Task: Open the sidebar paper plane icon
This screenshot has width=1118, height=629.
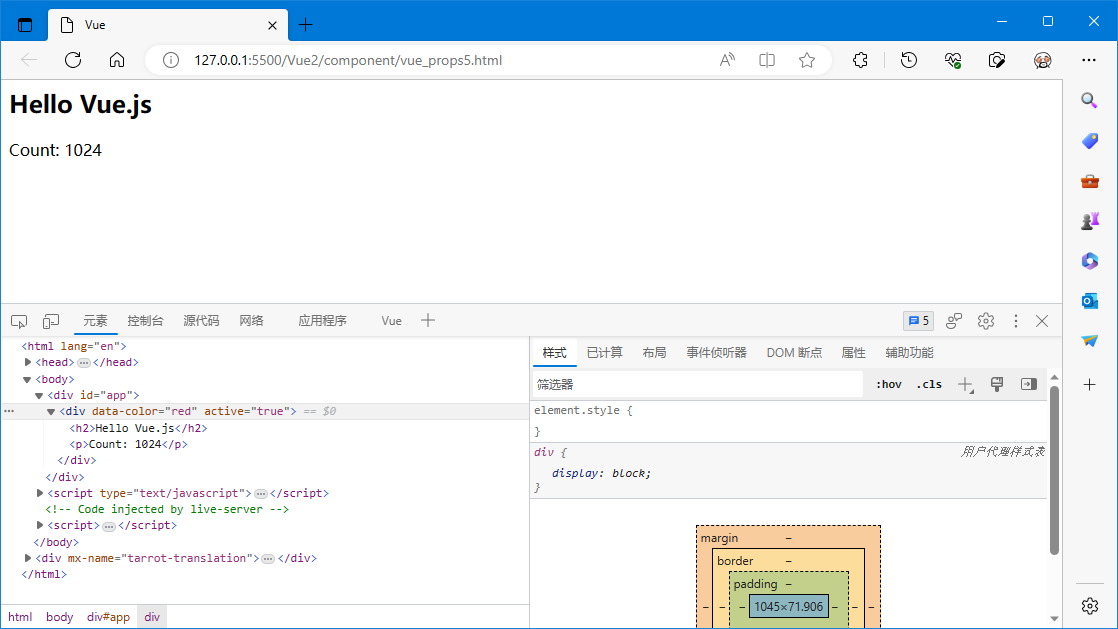Action: 1089,341
